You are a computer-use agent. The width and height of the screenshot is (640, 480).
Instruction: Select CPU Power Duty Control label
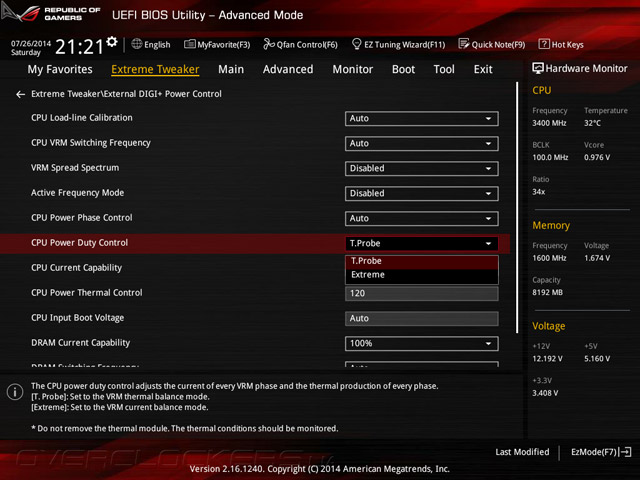pyautogui.click(x=80, y=243)
